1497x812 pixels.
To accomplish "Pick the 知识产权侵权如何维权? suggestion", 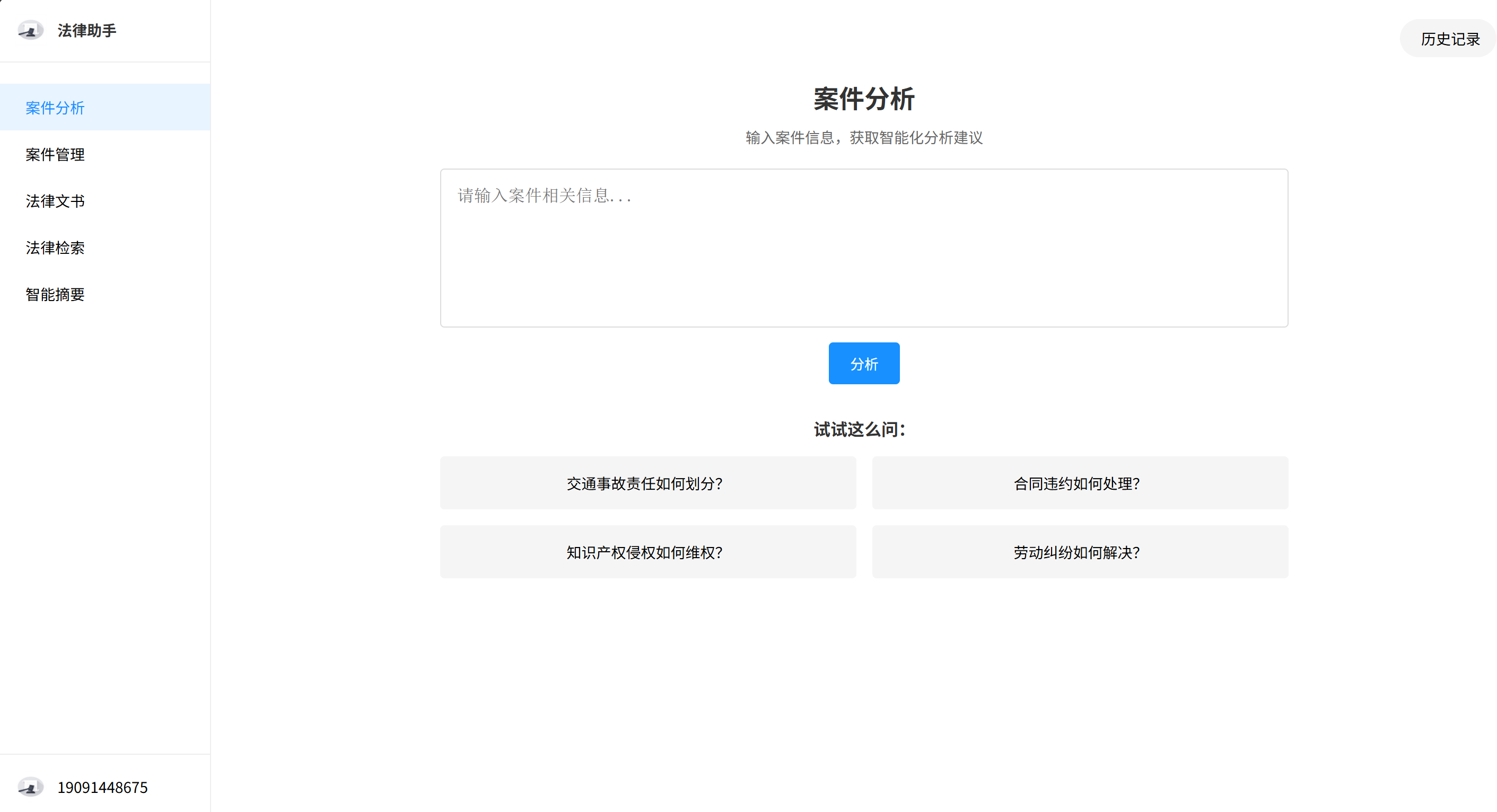I will point(647,552).
